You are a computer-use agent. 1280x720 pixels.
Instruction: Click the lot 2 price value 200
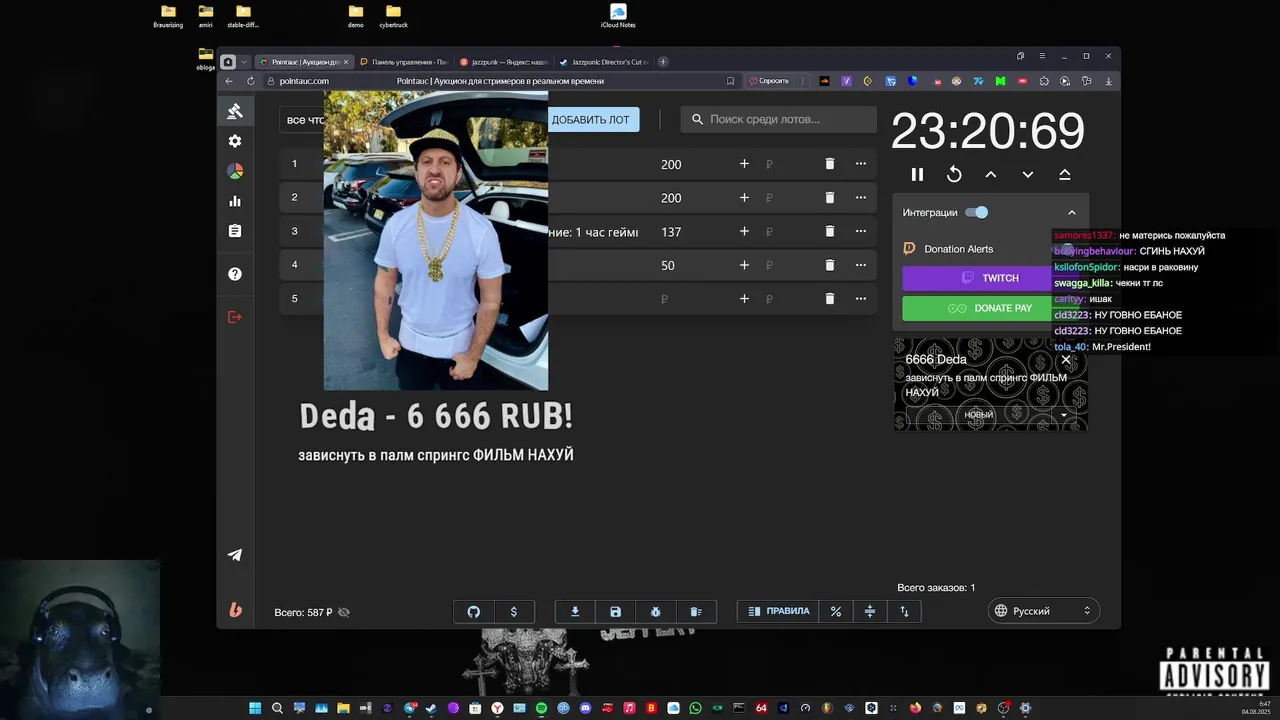pos(671,198)
